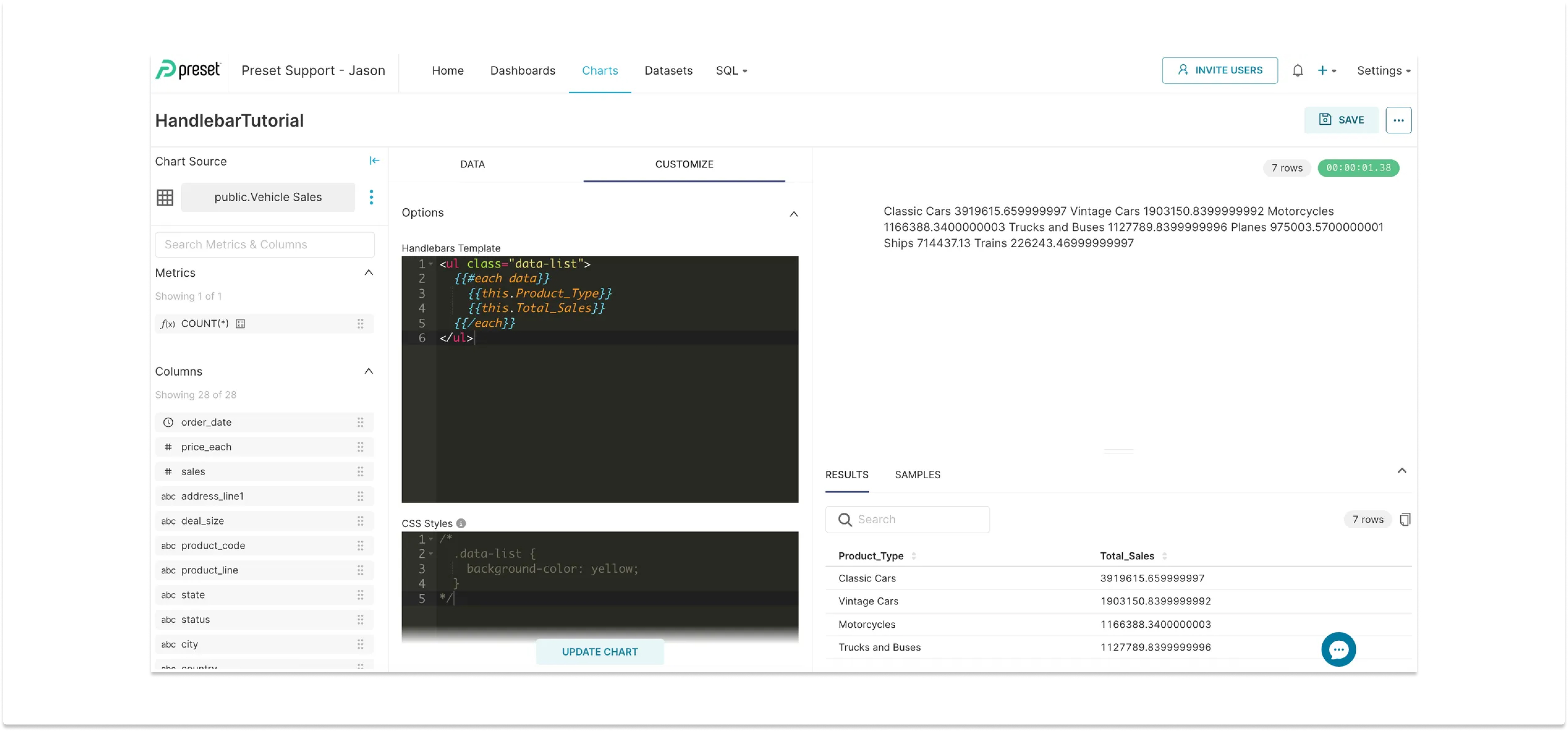Click the results Search field
1568x731 pixels.
point(907,519)
